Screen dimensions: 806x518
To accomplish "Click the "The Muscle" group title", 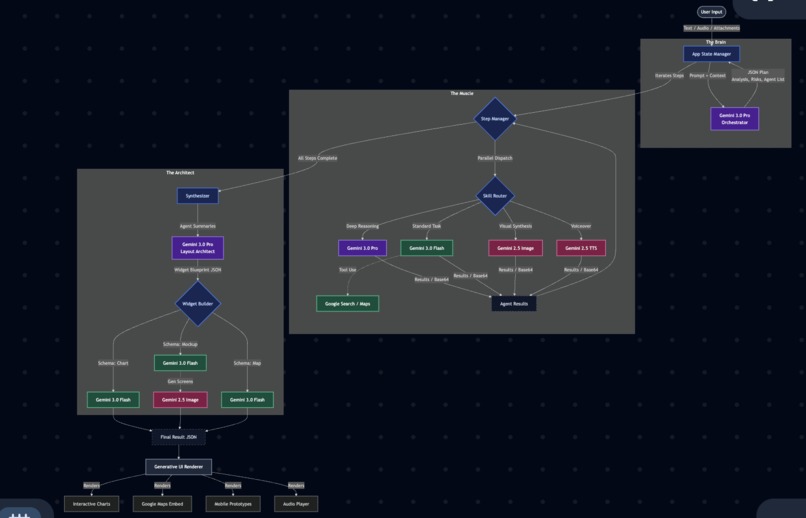I will [x=462, y=94].
